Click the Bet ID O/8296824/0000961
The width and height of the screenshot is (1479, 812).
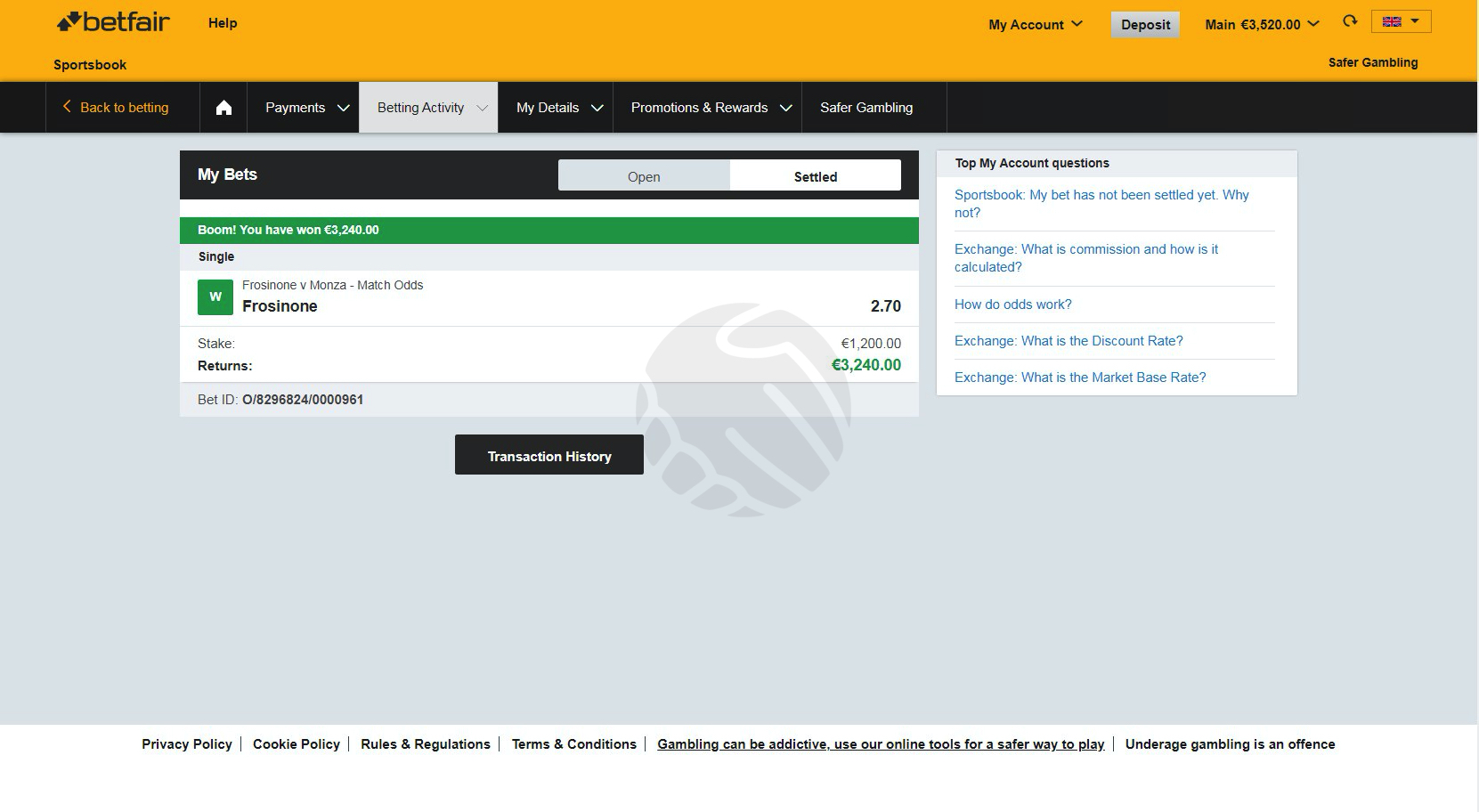pyautogui.click(x=303, y=400)
